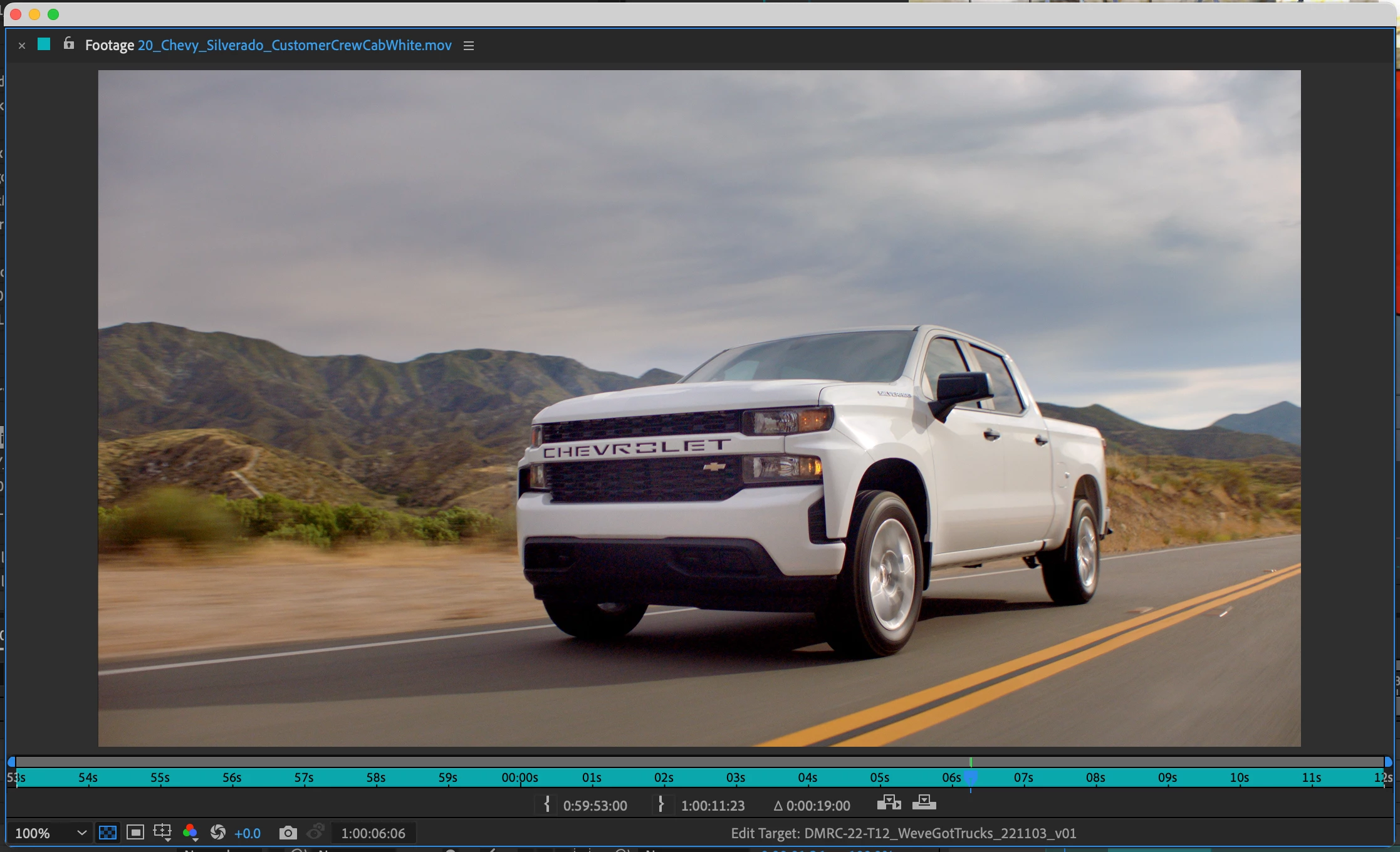Take a snapshot with the camera icon
The height and width of the screenshot is (852, 1400).
pos(288,833)
